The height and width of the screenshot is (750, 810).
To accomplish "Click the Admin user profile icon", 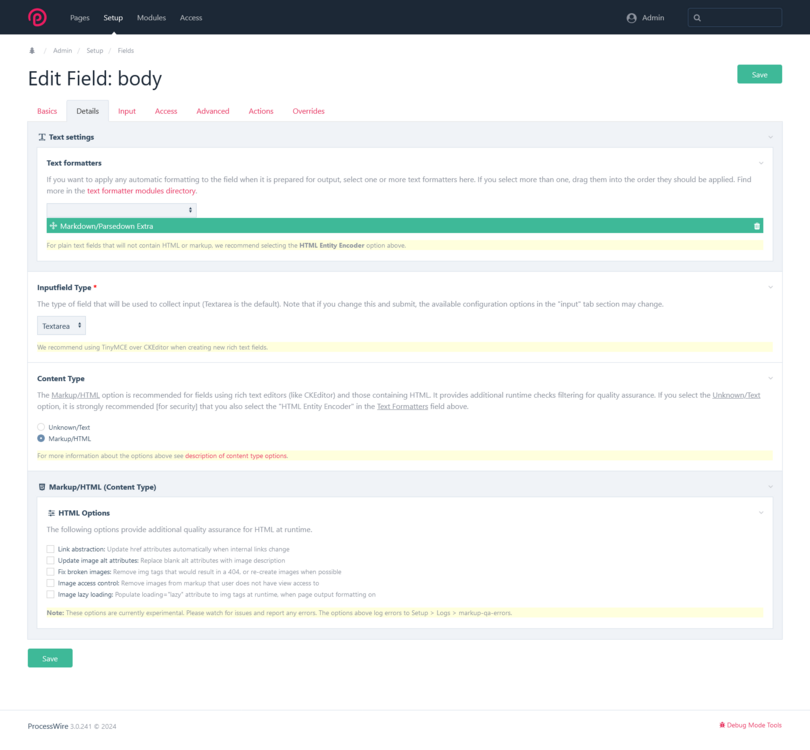I will click(631, 18).
